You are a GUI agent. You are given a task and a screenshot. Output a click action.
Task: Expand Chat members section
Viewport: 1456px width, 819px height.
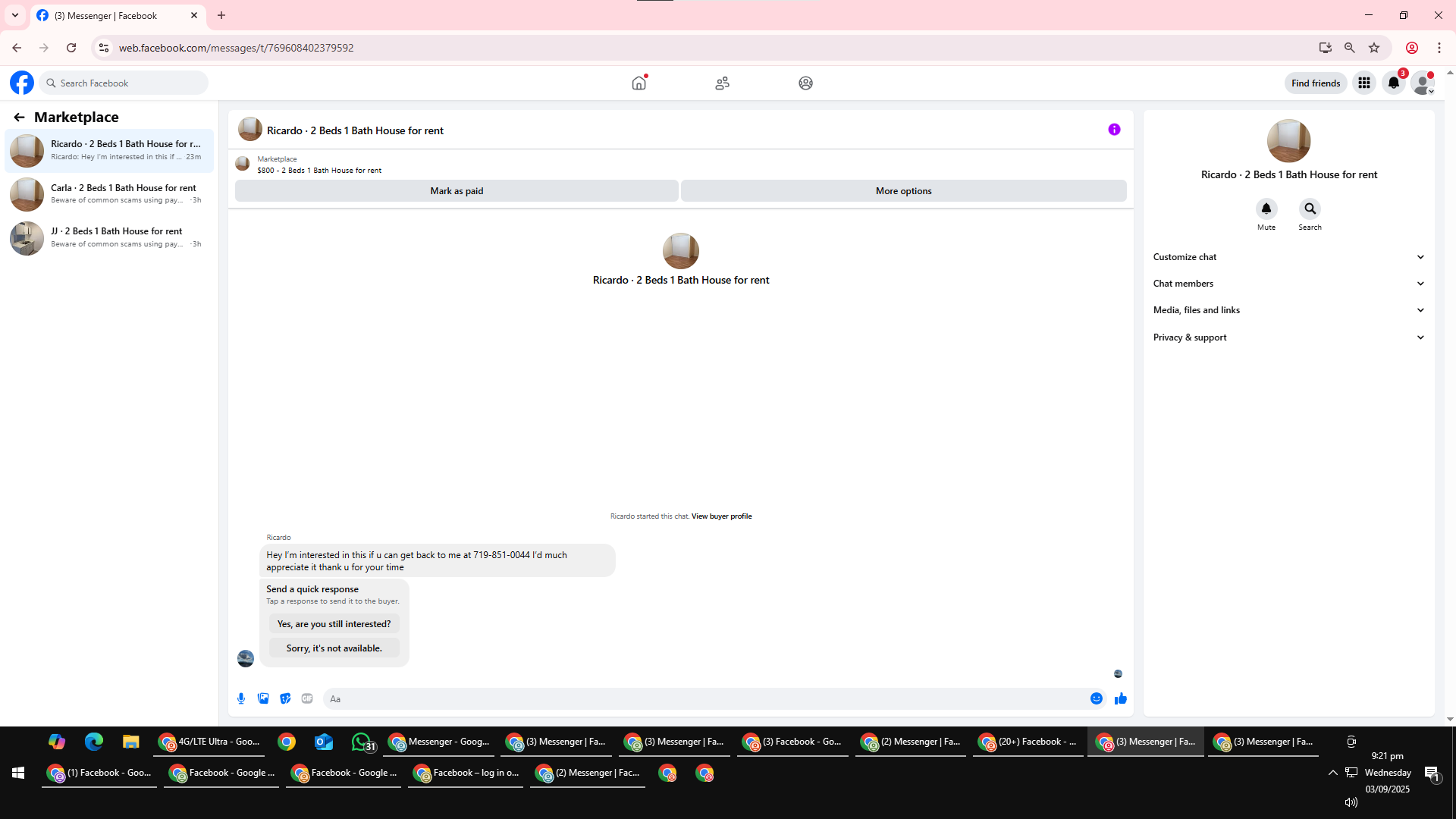point(1288,284)
